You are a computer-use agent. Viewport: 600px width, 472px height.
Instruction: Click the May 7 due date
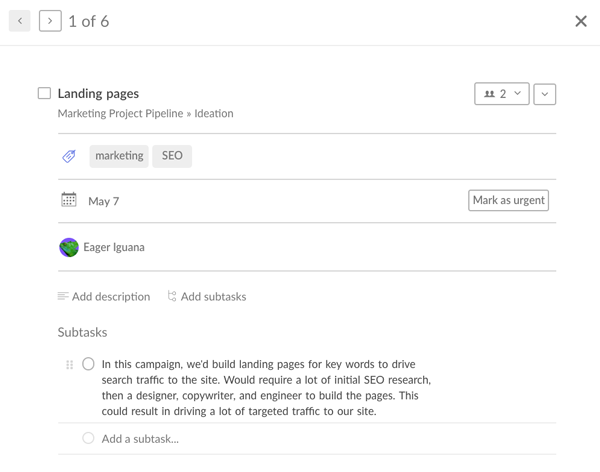pos(103,201)
